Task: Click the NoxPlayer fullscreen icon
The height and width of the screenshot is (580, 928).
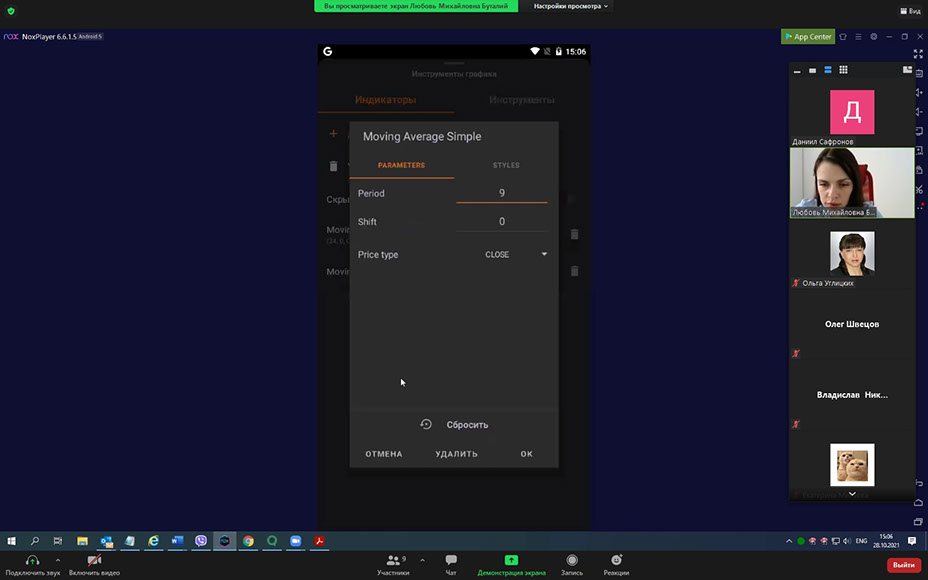Action: point(919,54)
